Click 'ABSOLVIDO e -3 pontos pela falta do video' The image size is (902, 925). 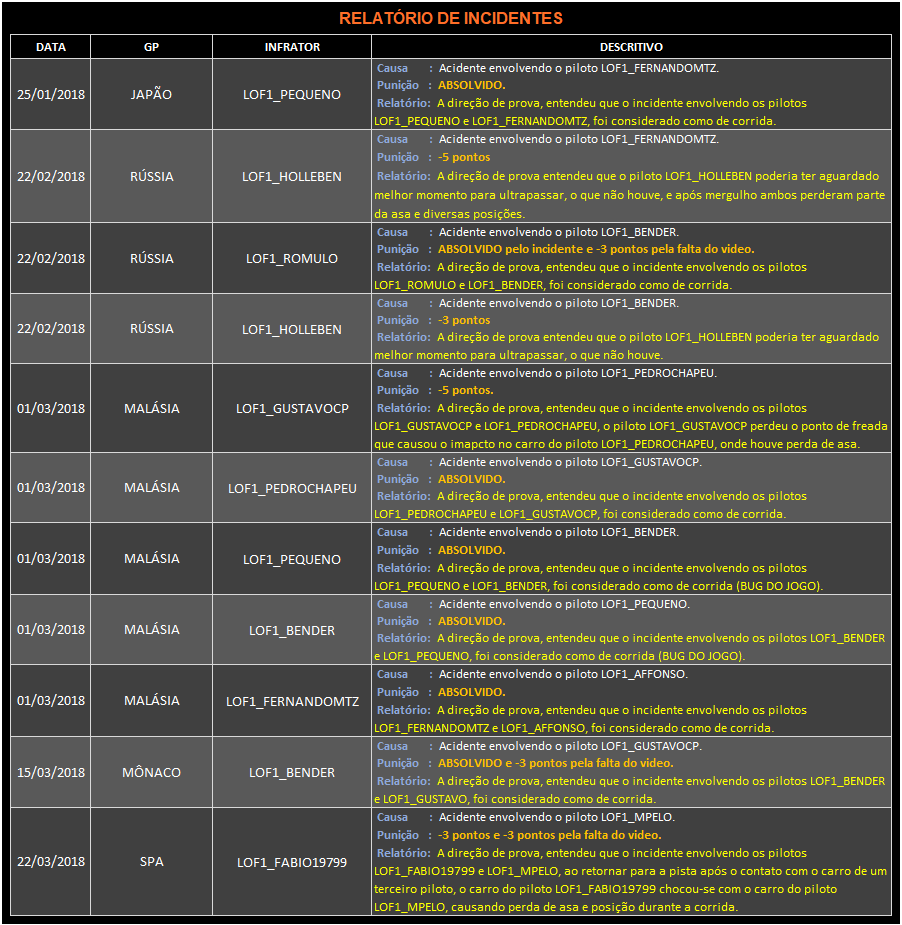point(555,763)
